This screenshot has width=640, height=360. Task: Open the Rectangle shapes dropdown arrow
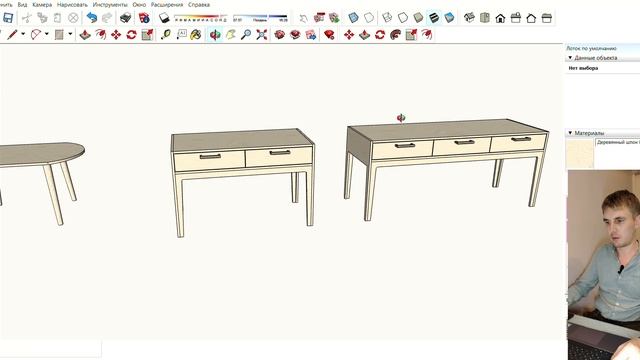pyautogui.click(x=70, y=34)
